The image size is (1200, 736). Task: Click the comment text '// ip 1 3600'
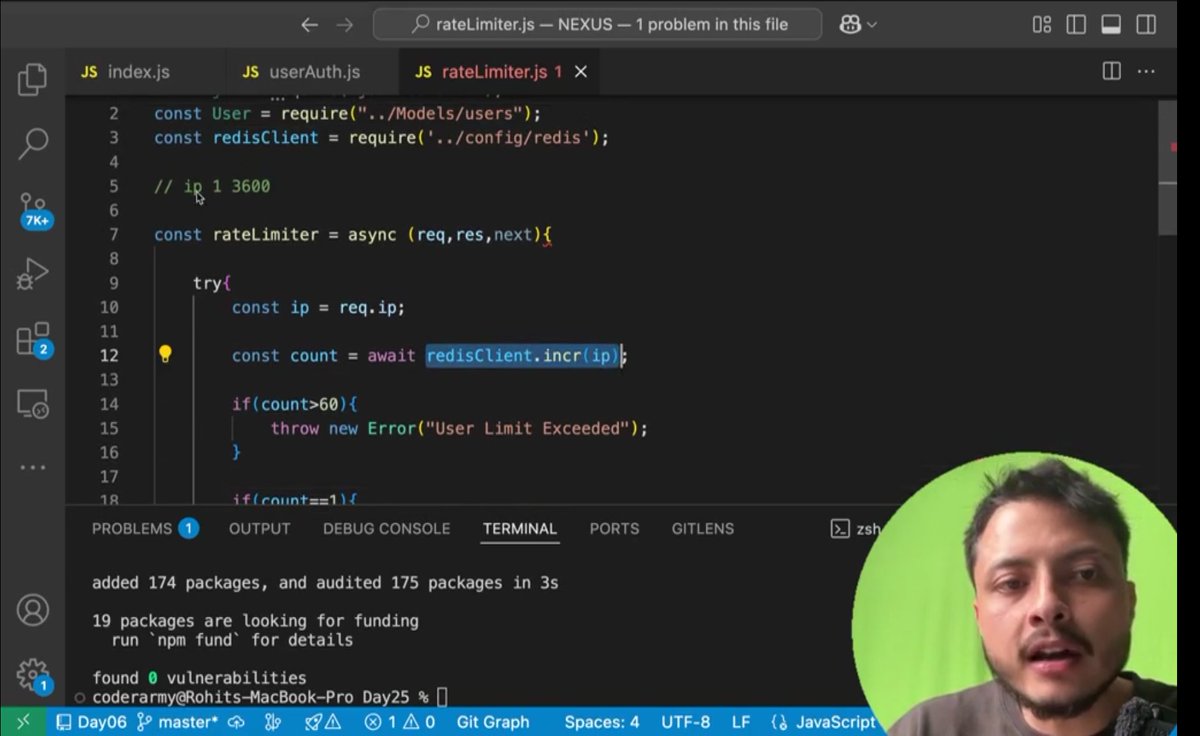tap(212, 186)
